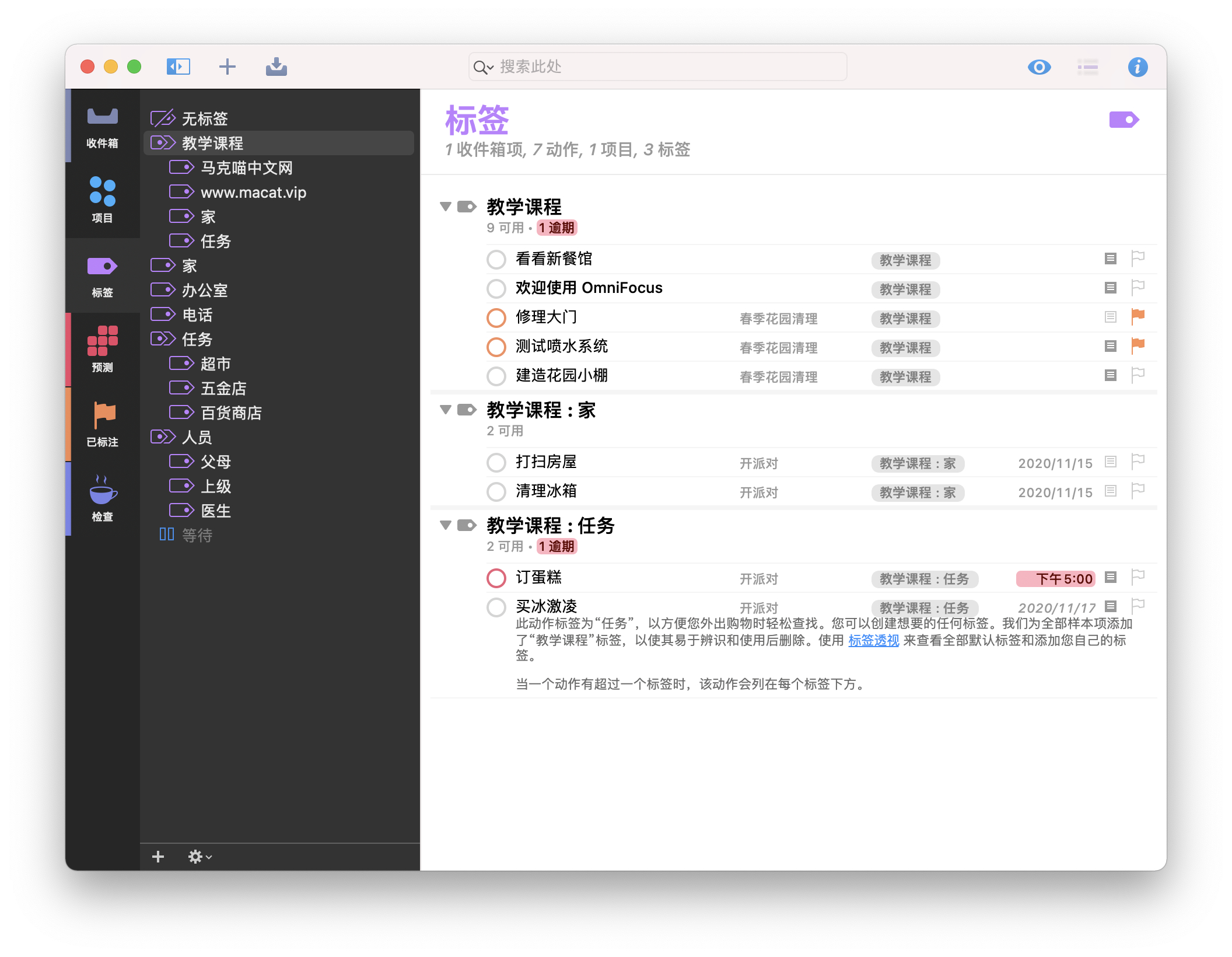Open the 已标注 Flagged perspective

[103, 424]
